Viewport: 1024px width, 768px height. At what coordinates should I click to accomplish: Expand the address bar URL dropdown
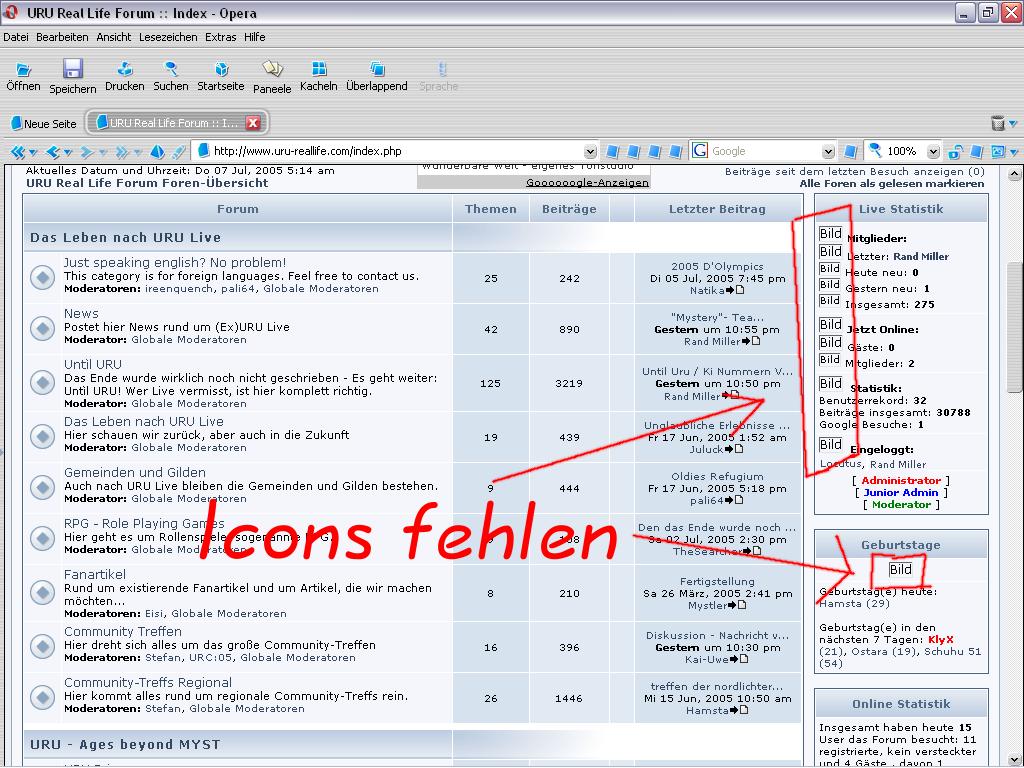click(x=589, y=151)
